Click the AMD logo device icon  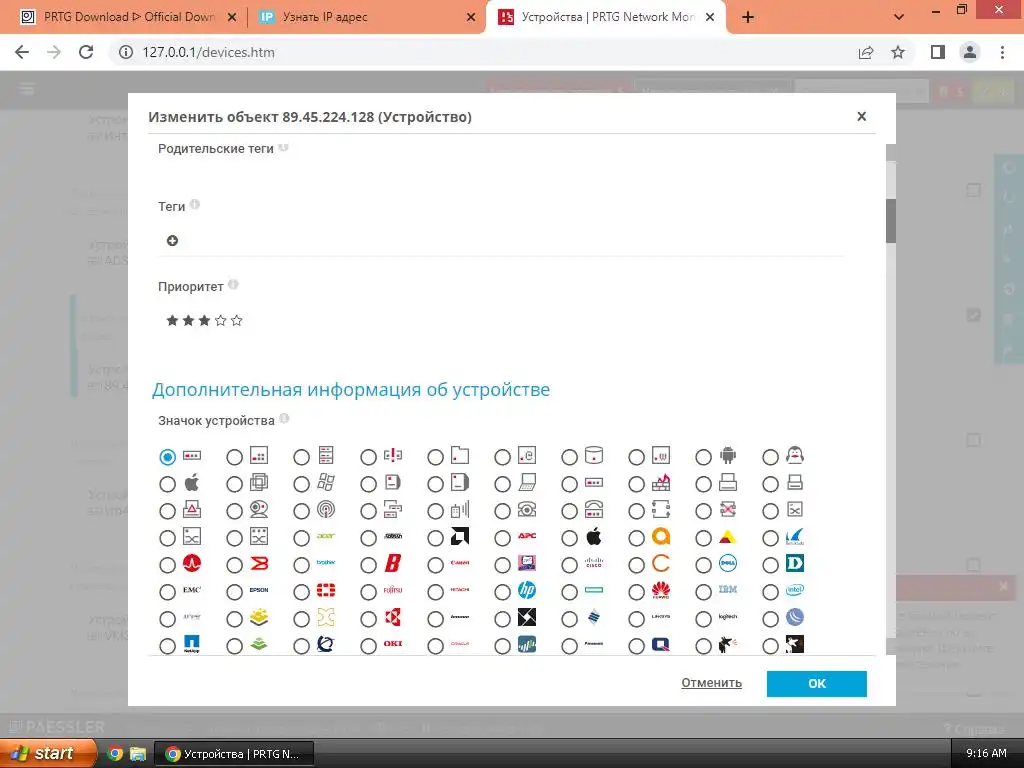click(460, 536)
